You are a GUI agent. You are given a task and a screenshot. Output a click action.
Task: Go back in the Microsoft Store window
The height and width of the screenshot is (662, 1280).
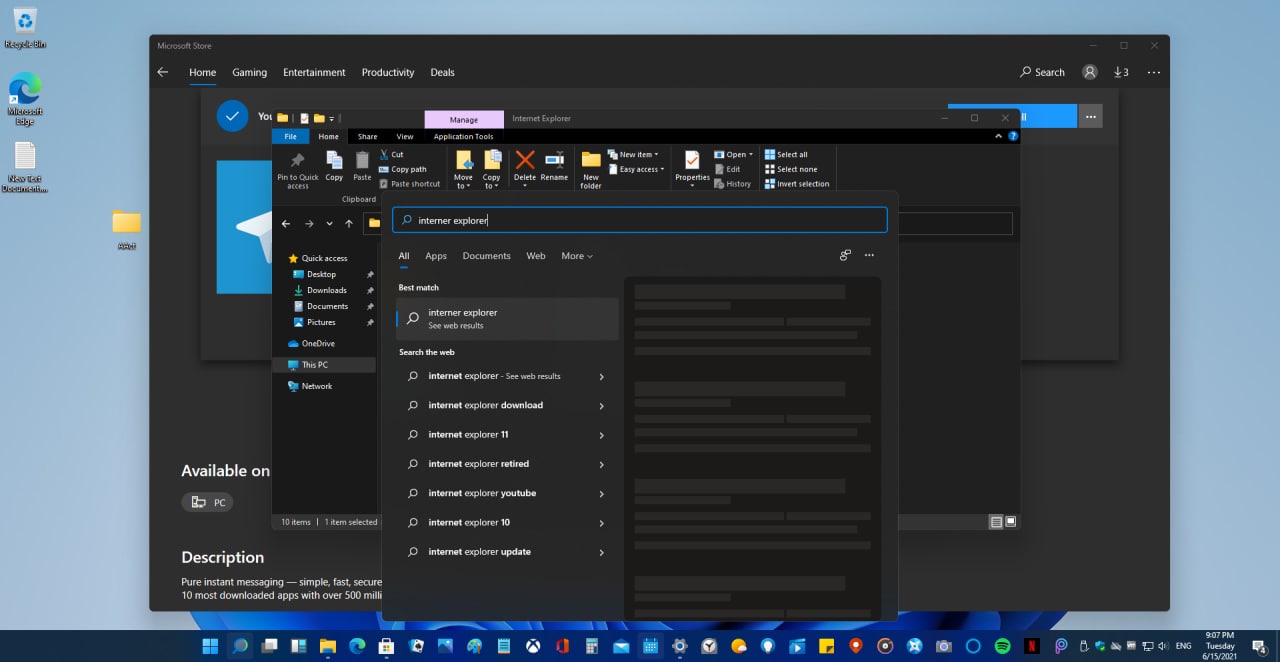[163, 72]
